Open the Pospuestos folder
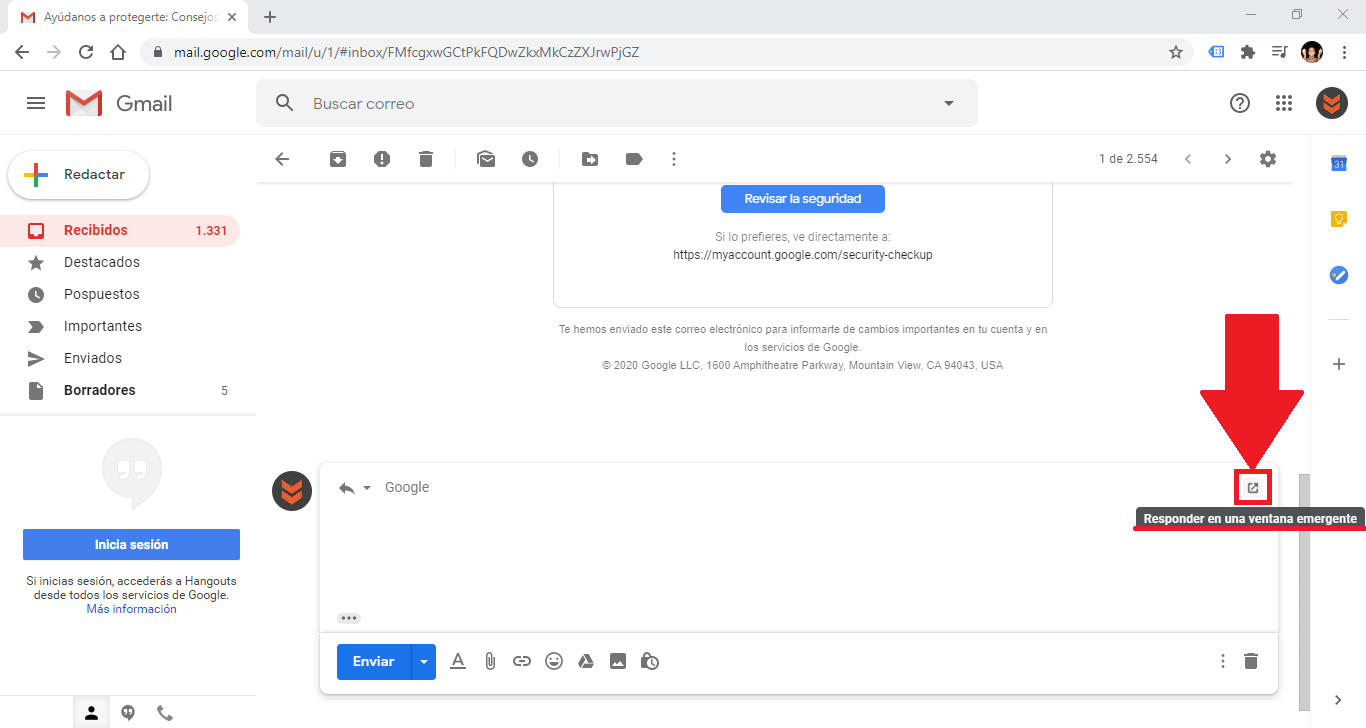Image resolution: width=1366 pixels, height=728 pixels. click(x=120, y=294)
